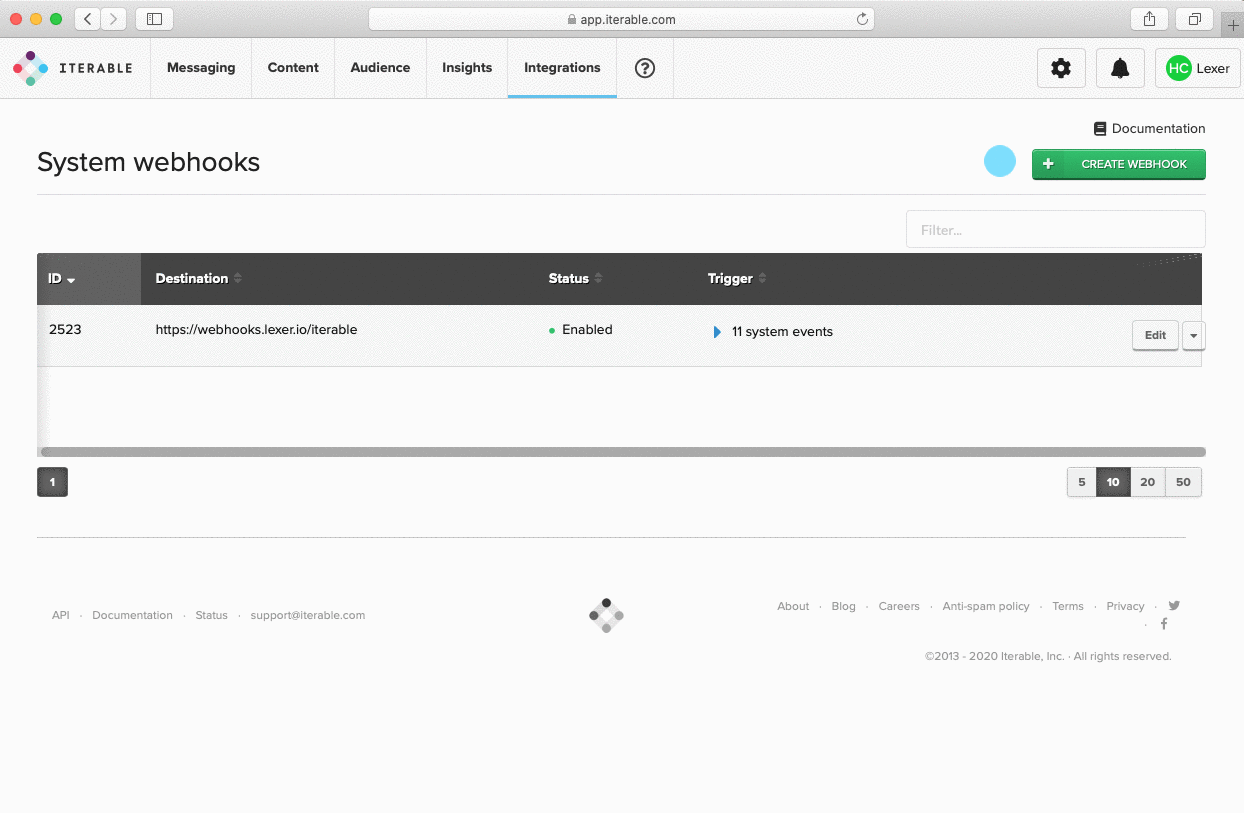Open the Audience menu

(380, 68)
